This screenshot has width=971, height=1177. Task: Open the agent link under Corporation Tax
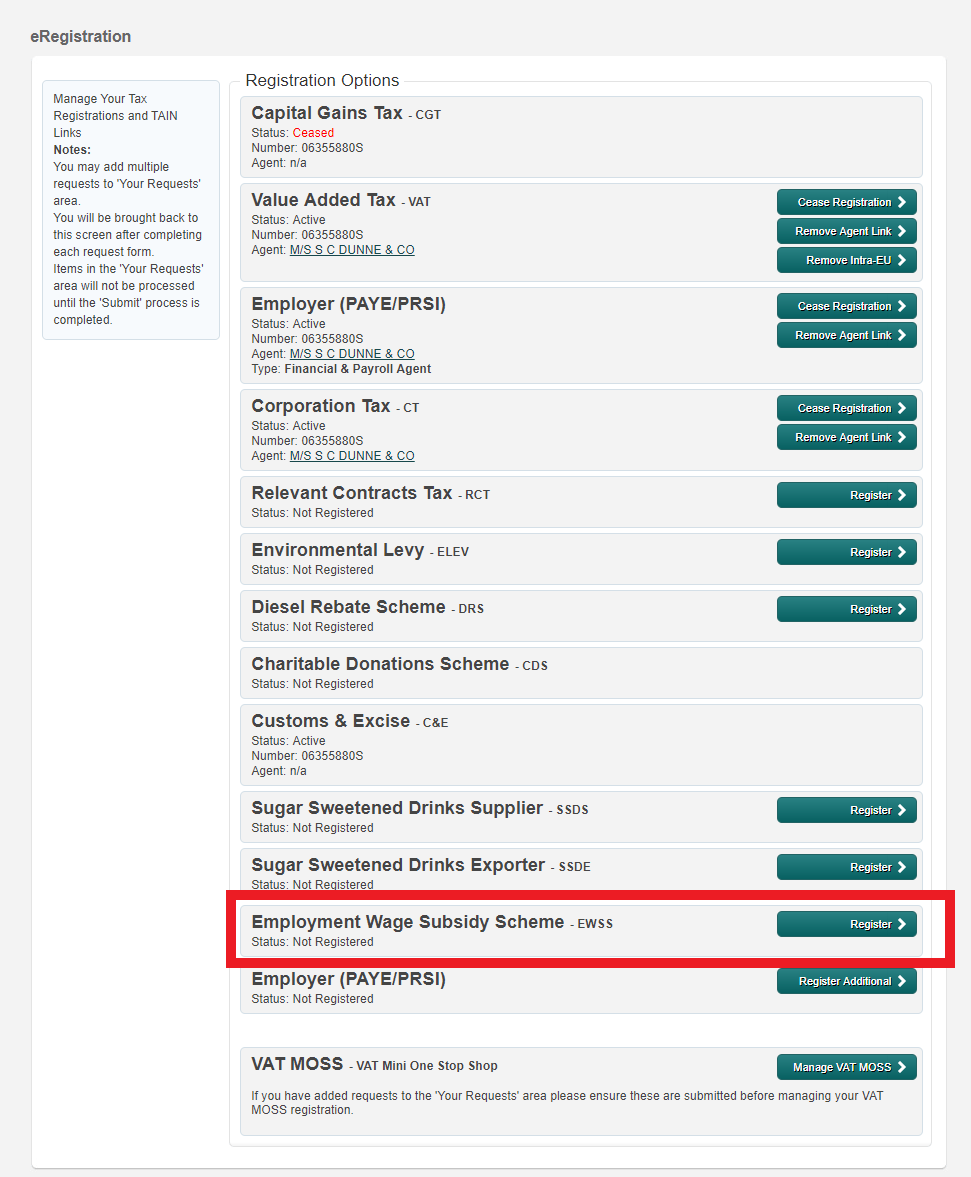click(352, 455)
